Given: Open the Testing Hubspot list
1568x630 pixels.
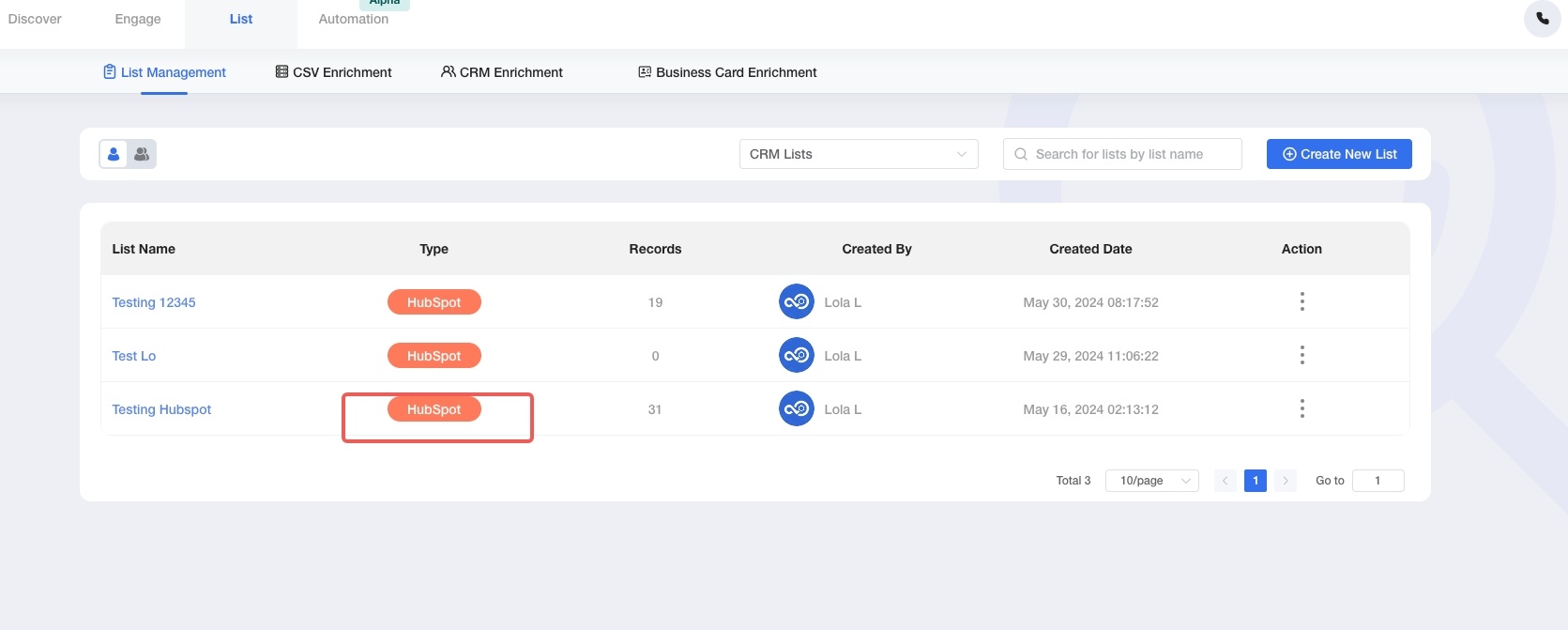Looking at the screenshot, I should click(161, 409).
